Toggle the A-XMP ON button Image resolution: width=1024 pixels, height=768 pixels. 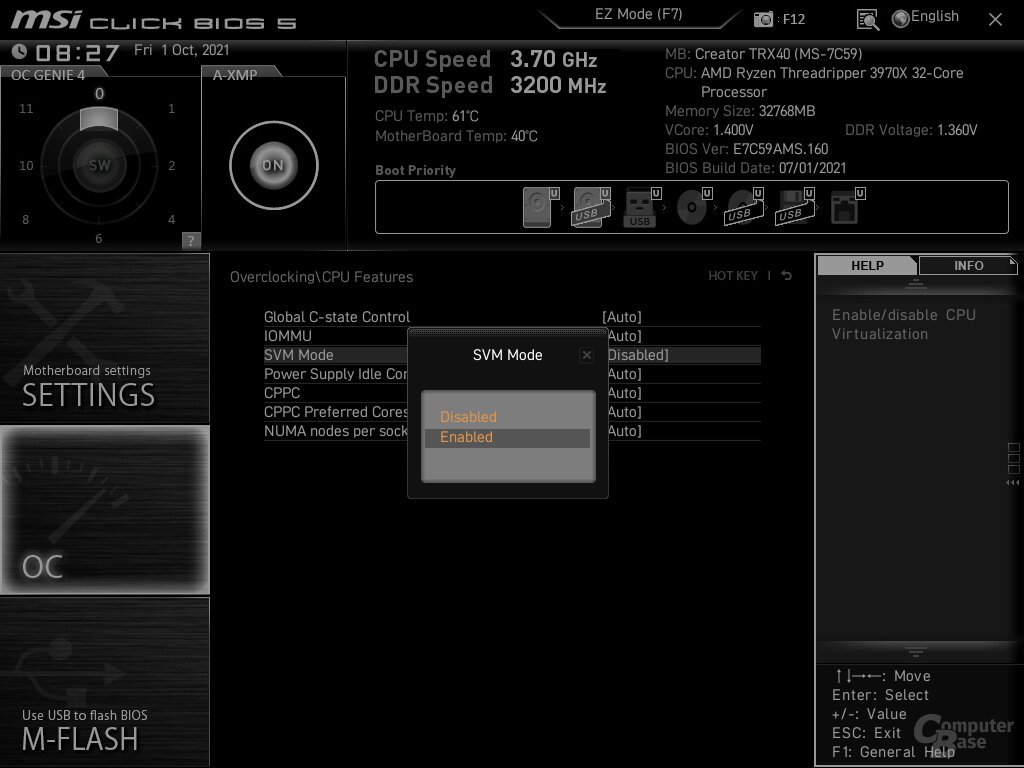click(274, 165)
